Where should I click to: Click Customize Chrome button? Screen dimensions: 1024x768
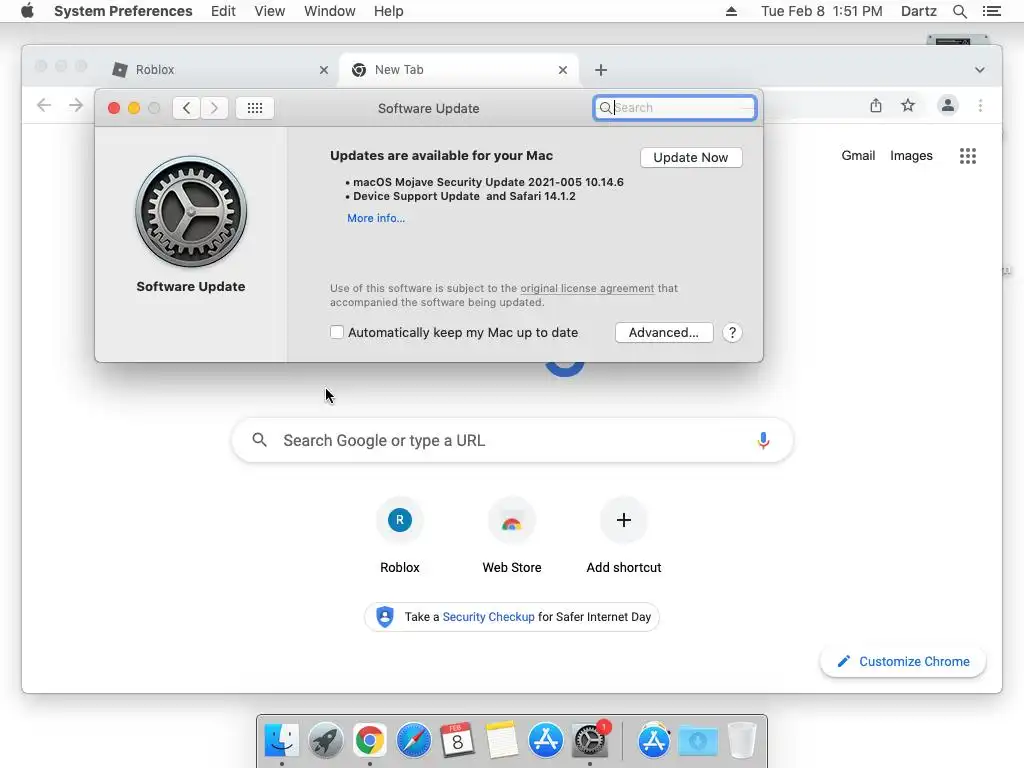(903, 662)
